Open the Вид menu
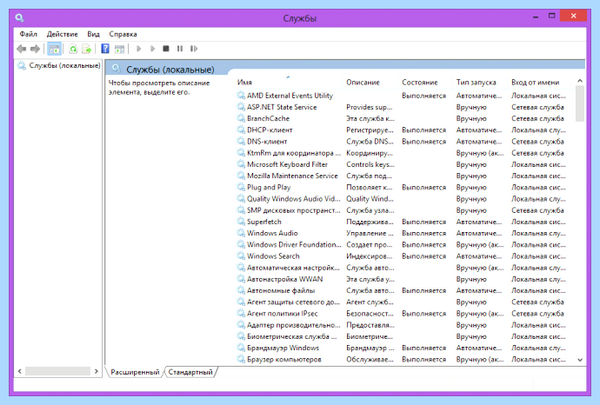 [93, 34]
